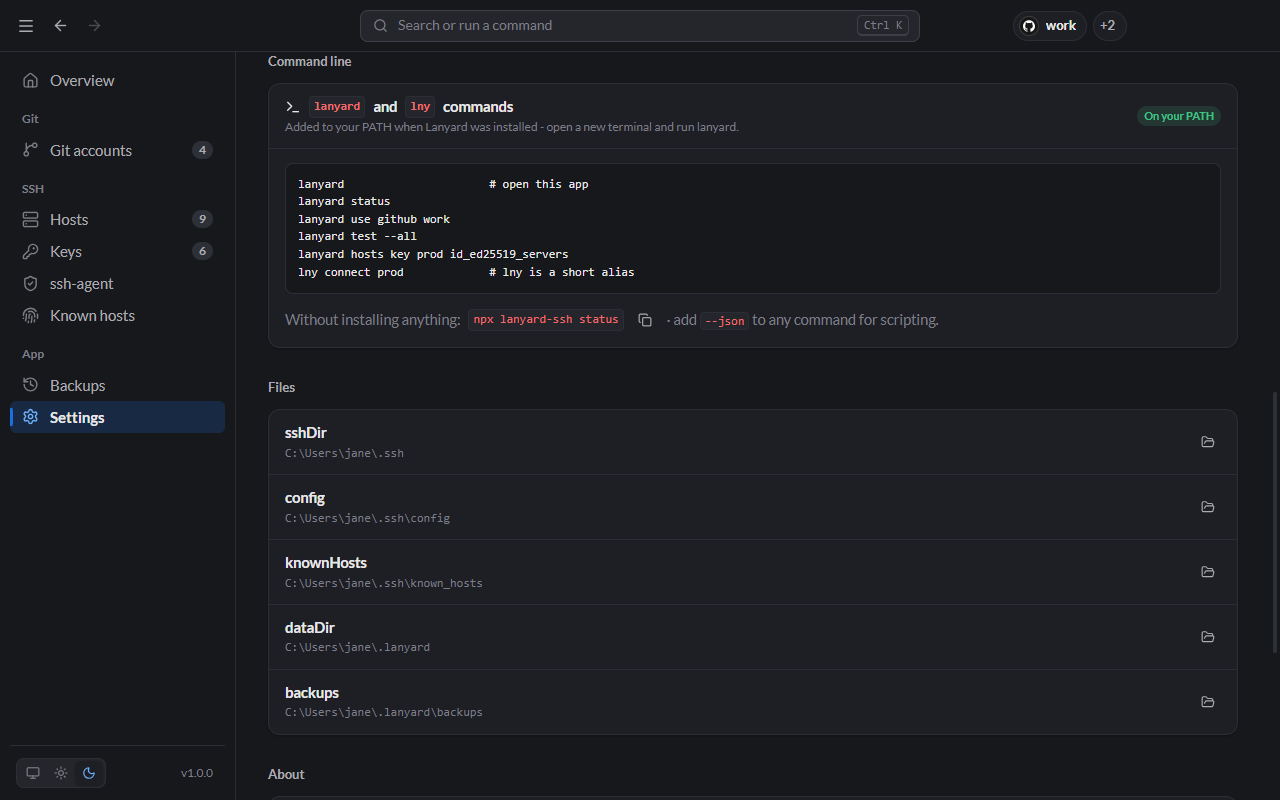
Task: Switch to system theme monitor icon
Action: pos(33,773)
